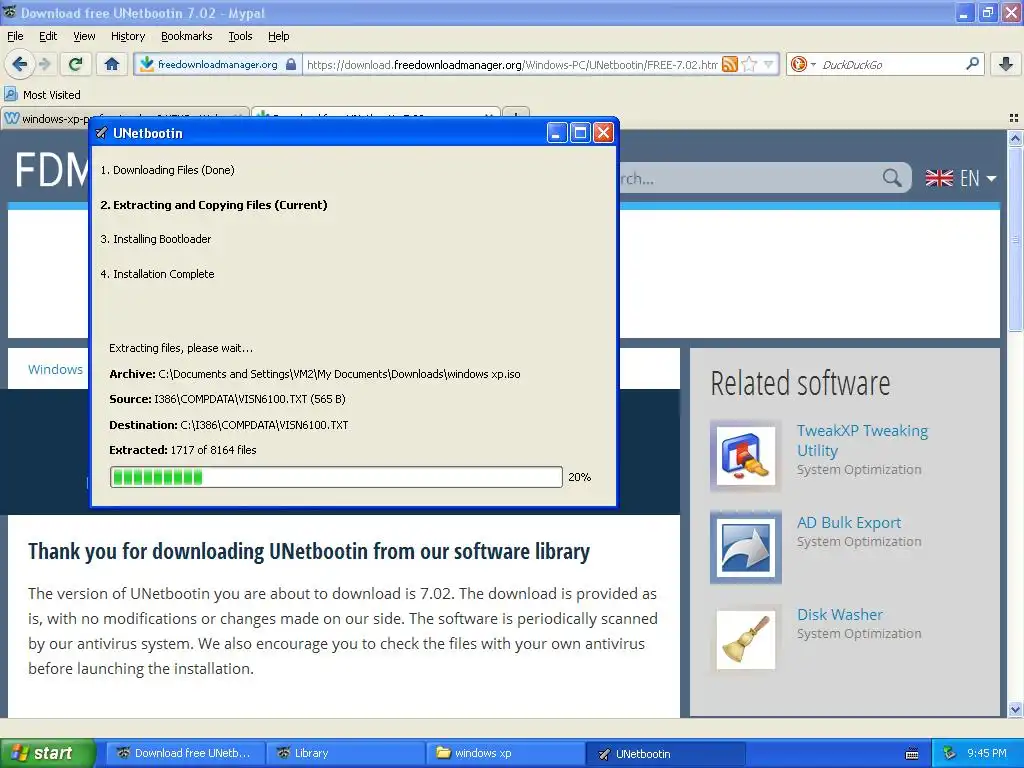1024x768 pixels.
Task: Open the Windows Start button
Action: pos(48,753)
